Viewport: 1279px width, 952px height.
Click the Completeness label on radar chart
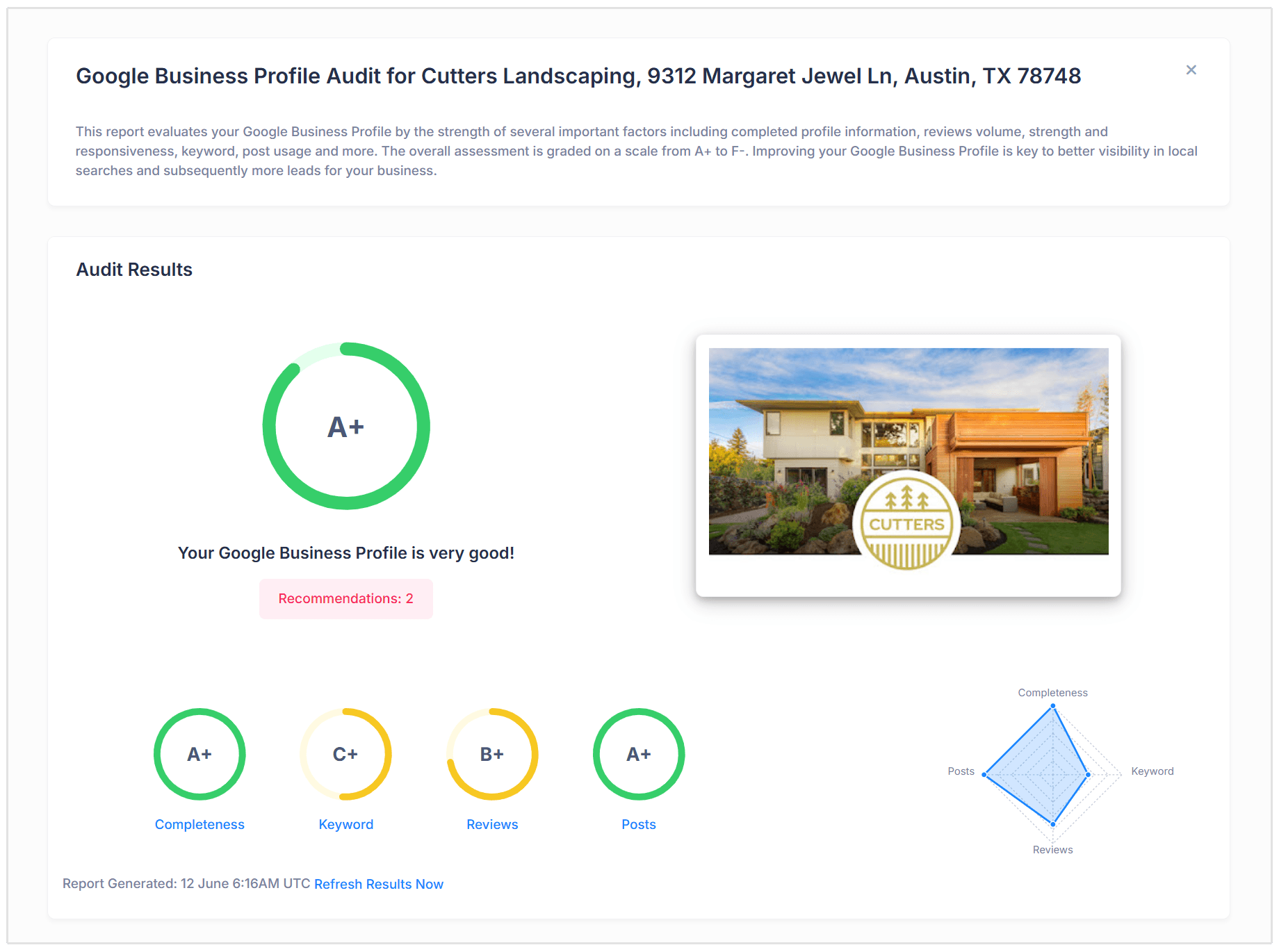(1053, 693)
